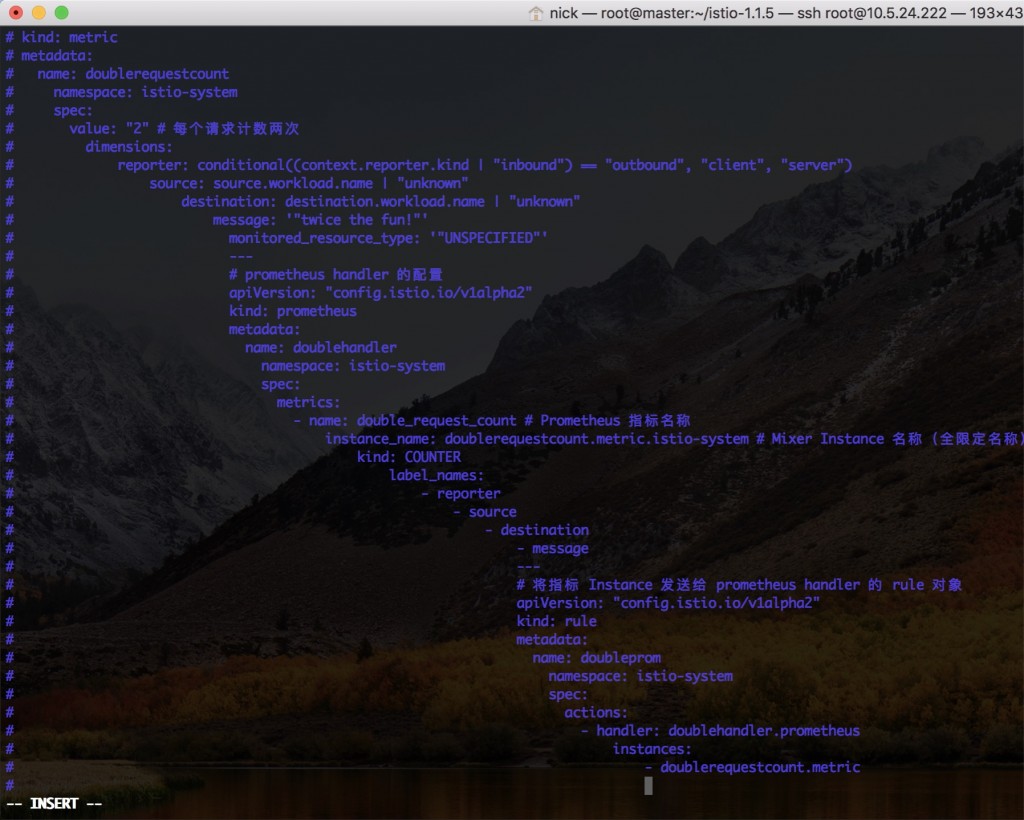Click the 'instance_name: doublerequestcount.metric.istio-system' line
The width and height of the screenshot is (1024, 820).
click(x=673, y=439)
